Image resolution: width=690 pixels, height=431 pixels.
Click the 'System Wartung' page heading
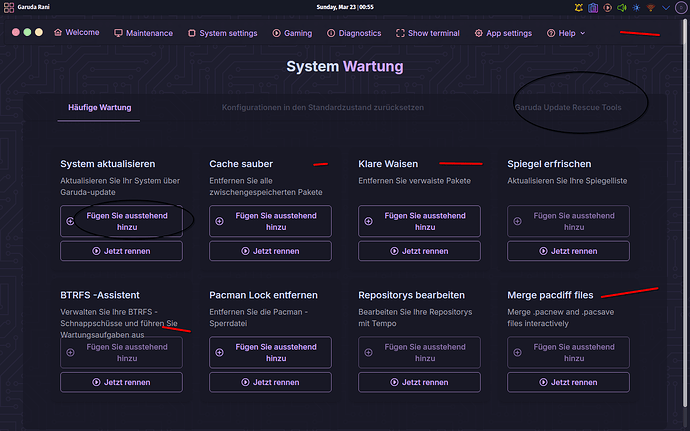[345, 66]
